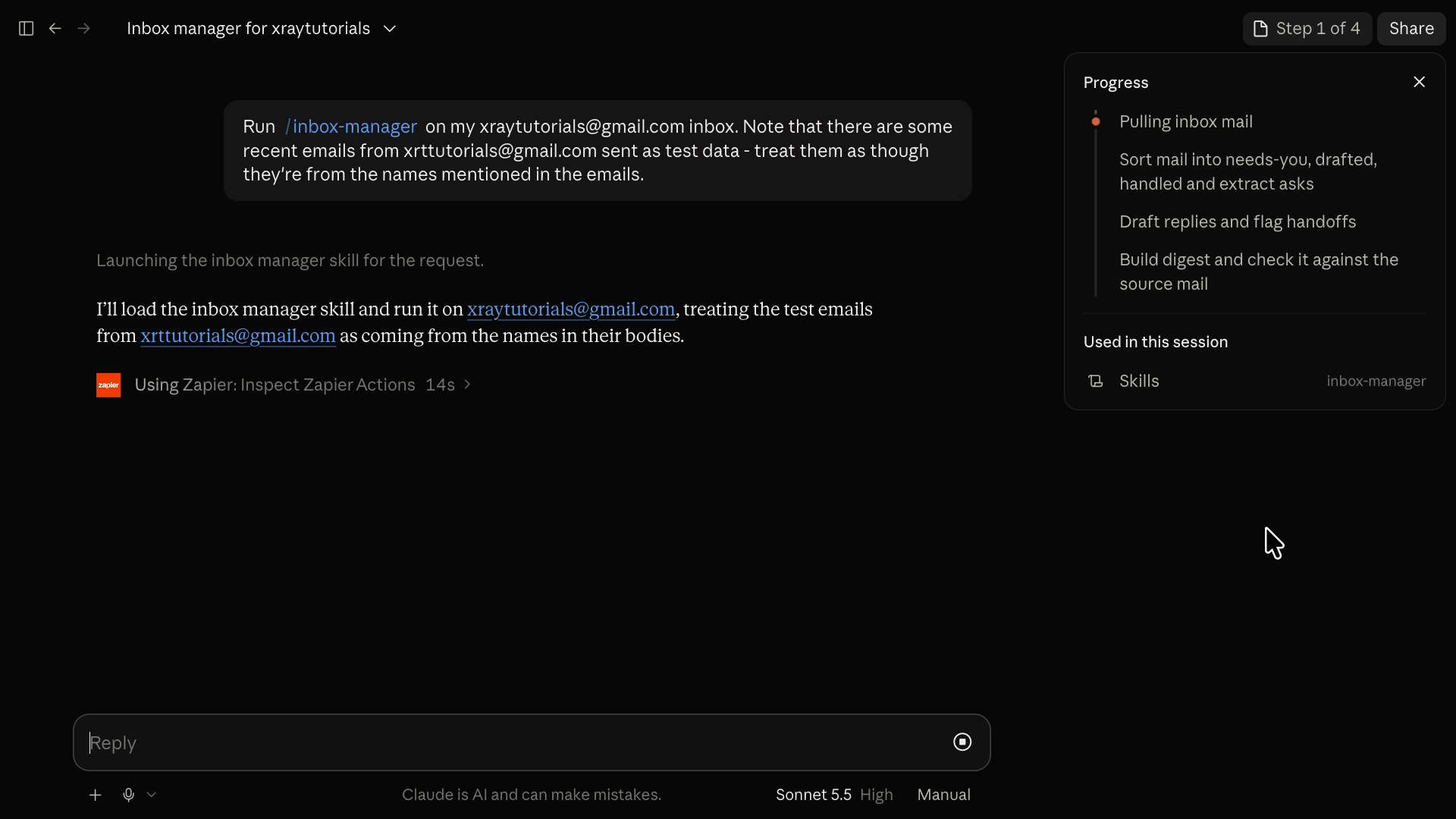Click the Sort mail into needs-you step
The width and height of the screenshot is (1456, 819).
[1248, 171]
